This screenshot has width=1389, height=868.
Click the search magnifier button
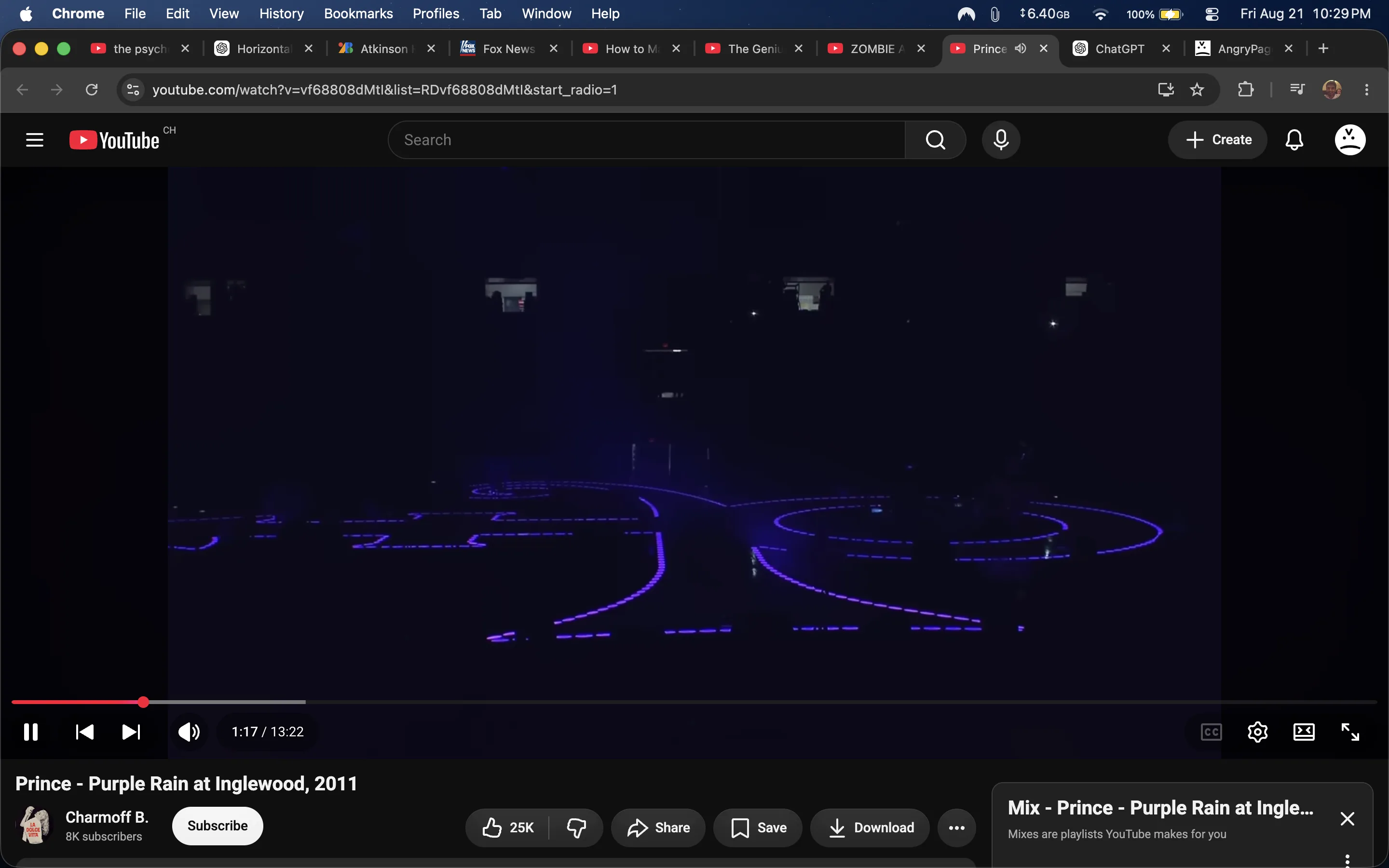point(935,139)
